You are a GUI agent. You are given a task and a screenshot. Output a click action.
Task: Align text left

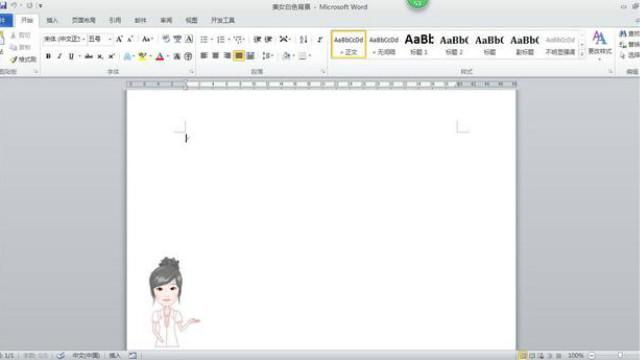[x=204, y=56]
